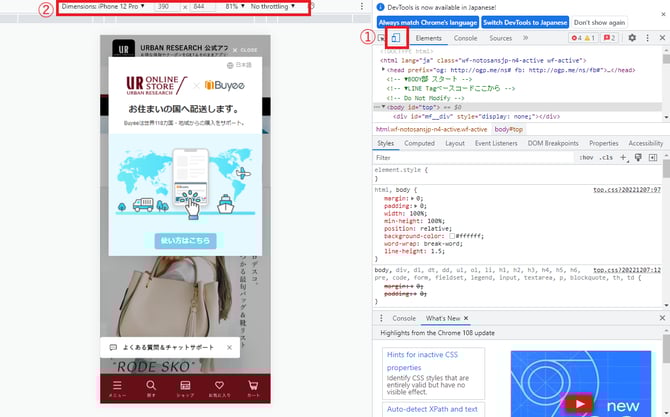Switch to the Sources tab
Viewport: 670px width, 417px height.
click(x=500, y=38)
